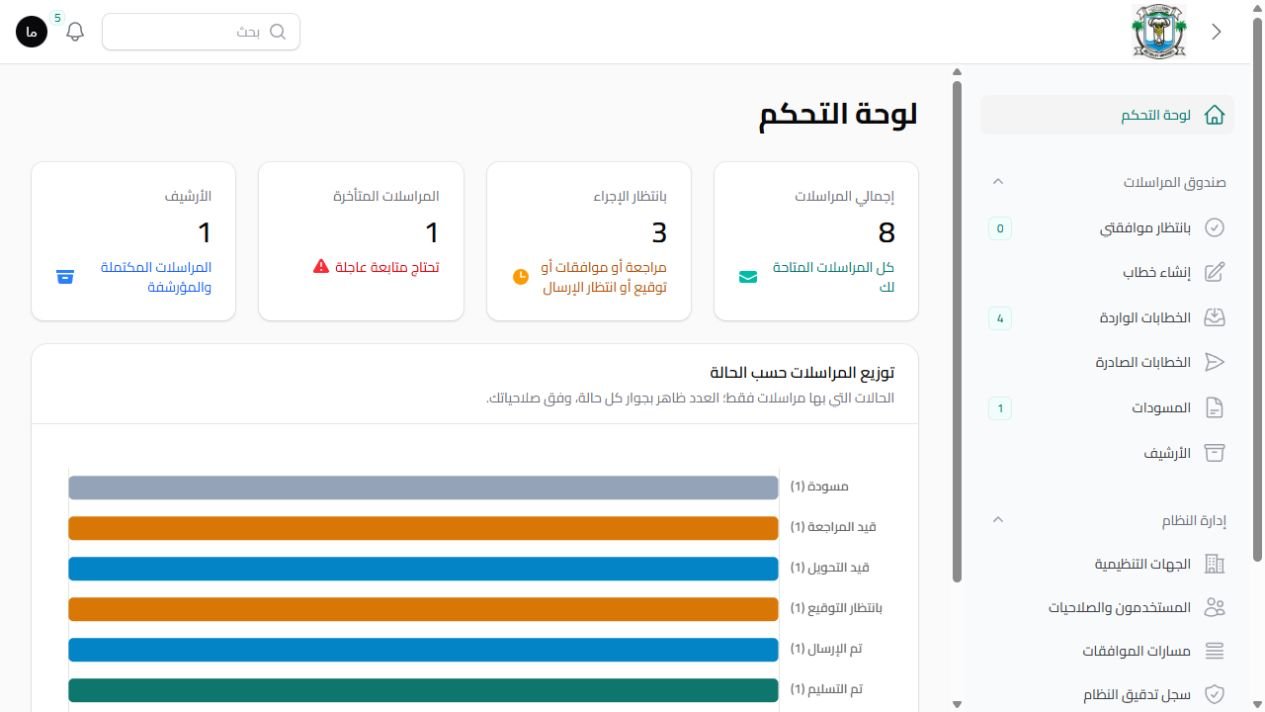1265x712 pixels.
Task: Open مسارات الموافقات menu item
Action: 1107,651
